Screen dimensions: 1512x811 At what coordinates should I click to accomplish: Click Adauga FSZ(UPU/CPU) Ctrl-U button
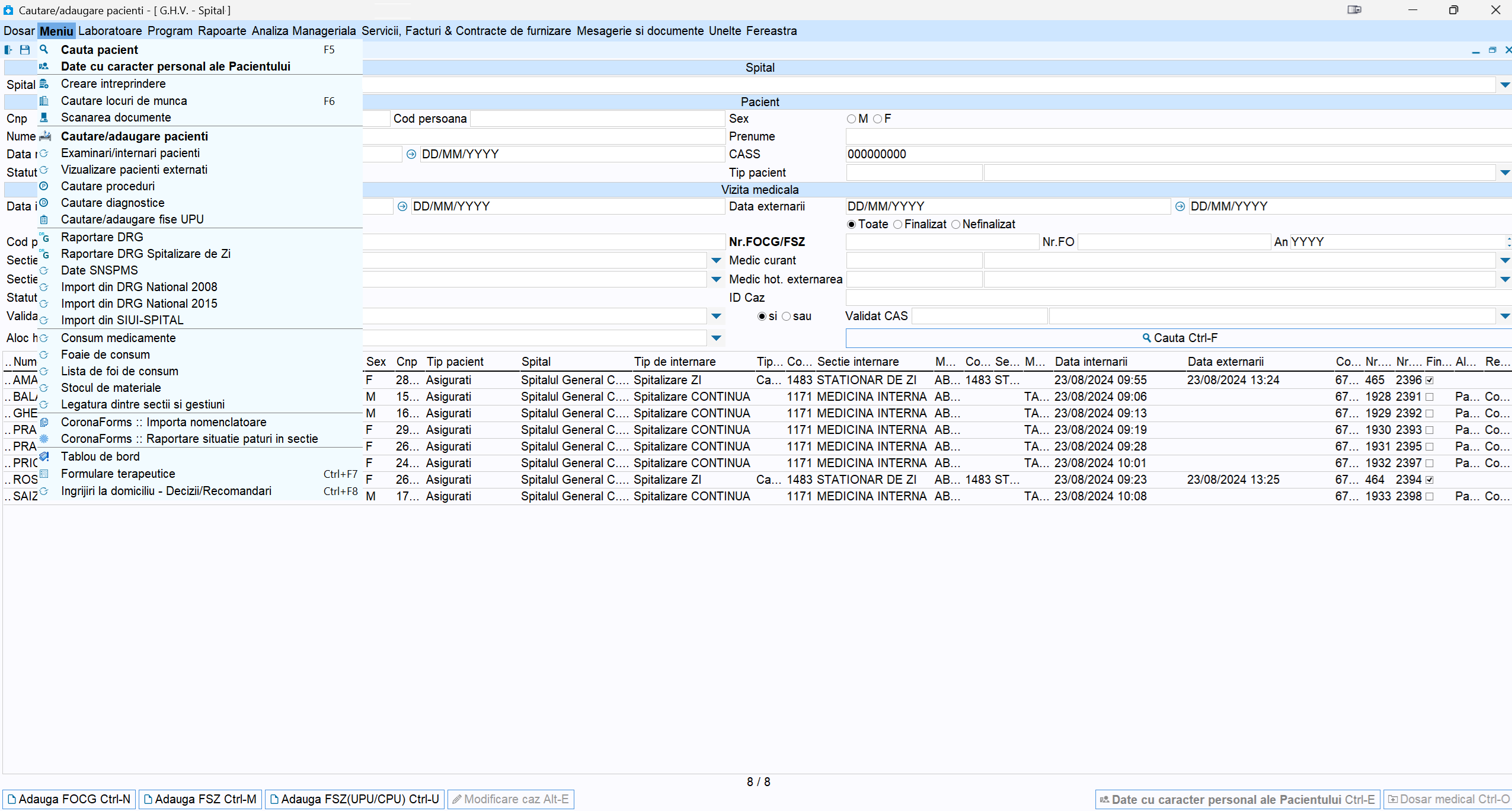(x=354, y=799)
